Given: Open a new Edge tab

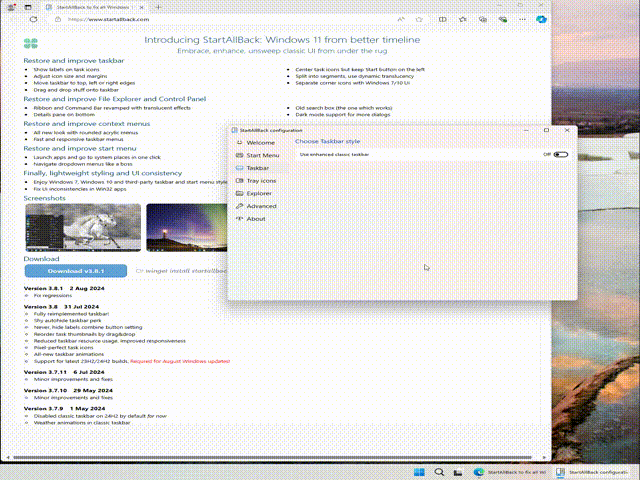Looking at the screenshot, I should point(159,7).
